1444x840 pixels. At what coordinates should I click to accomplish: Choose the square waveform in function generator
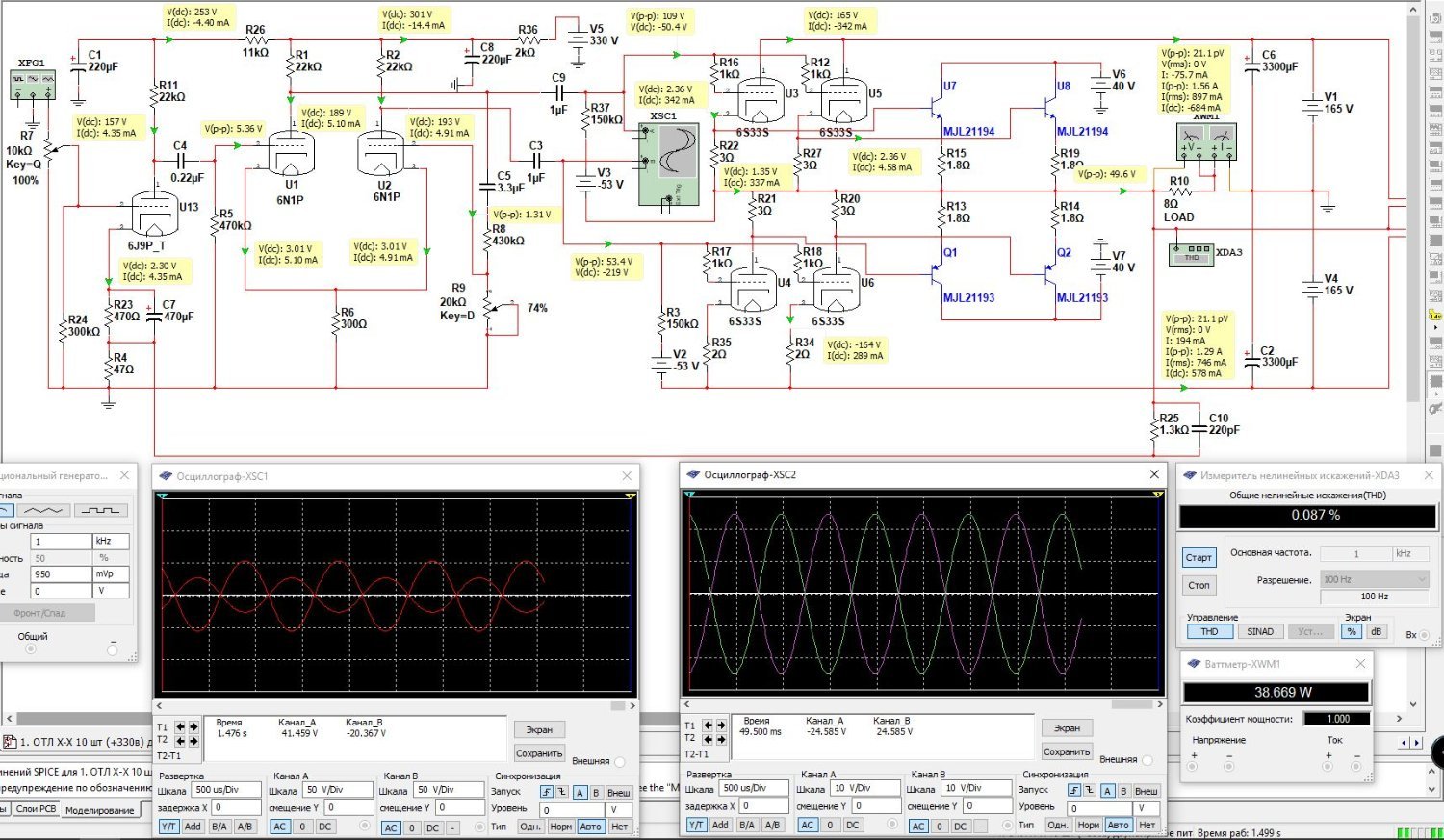101,510
